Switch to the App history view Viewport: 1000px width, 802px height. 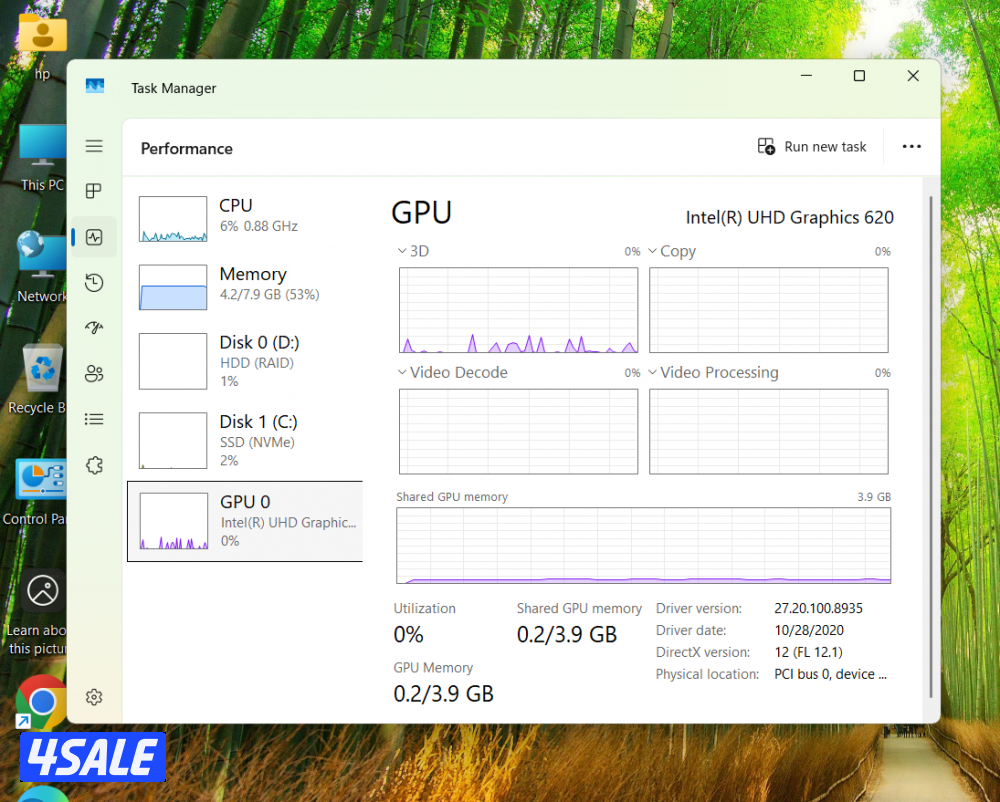[x=94, y=283]
